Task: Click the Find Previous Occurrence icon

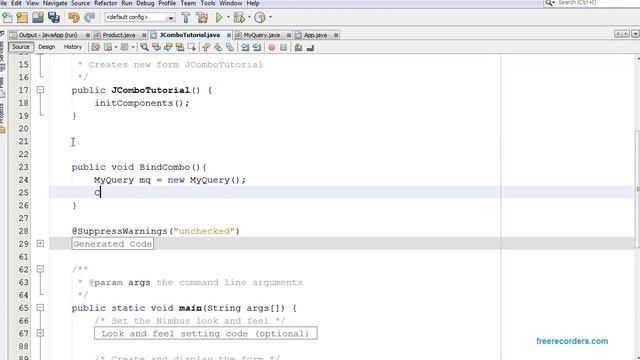Action: [x=156, y=47]
